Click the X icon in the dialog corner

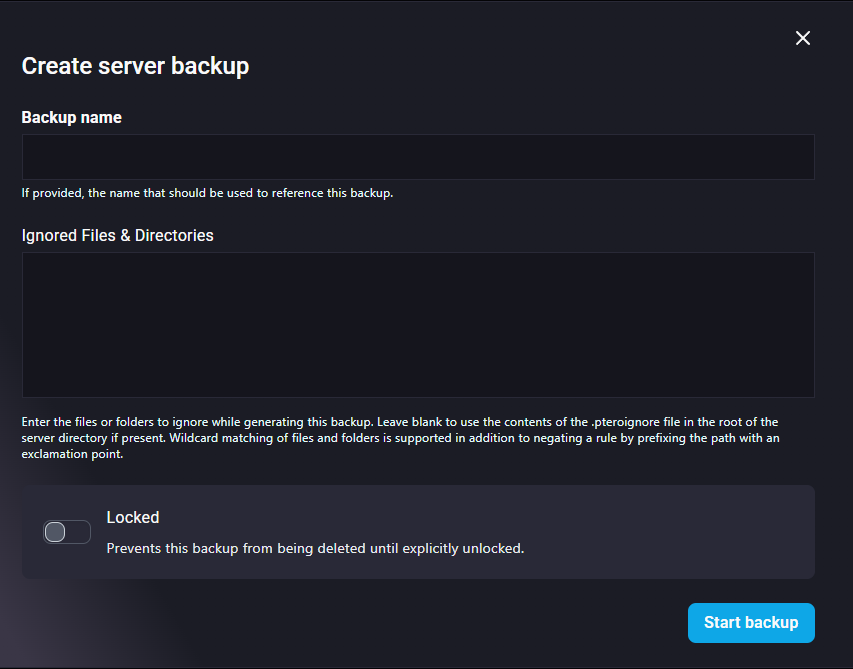[x=802, y=38]
